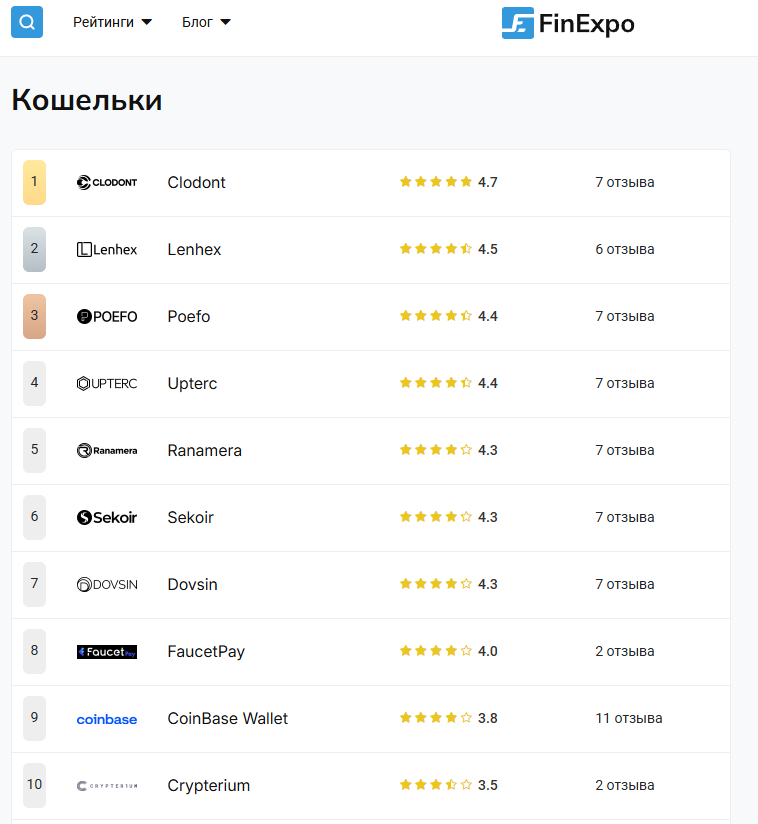Viewport: 758px width, 824px height.
Task: Click the Clodont wallet logo
Action: coord(107,182)
